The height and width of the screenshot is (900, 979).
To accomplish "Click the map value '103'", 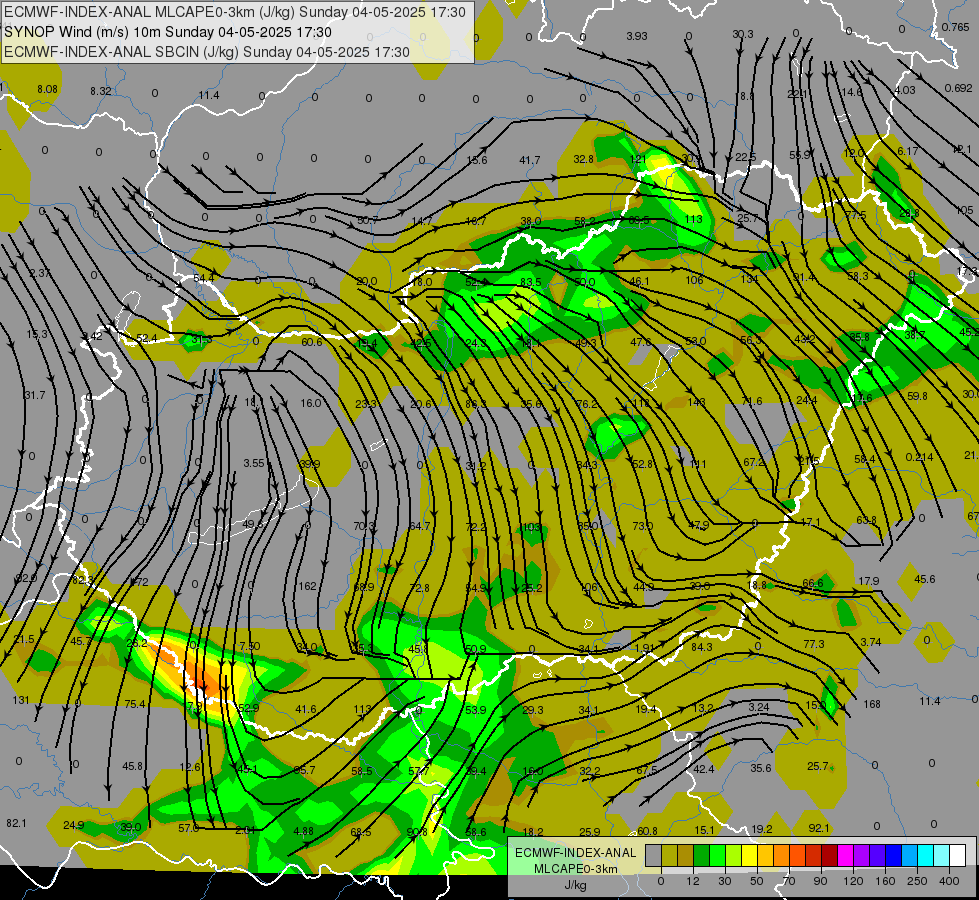I will click(x=531, y=527).
